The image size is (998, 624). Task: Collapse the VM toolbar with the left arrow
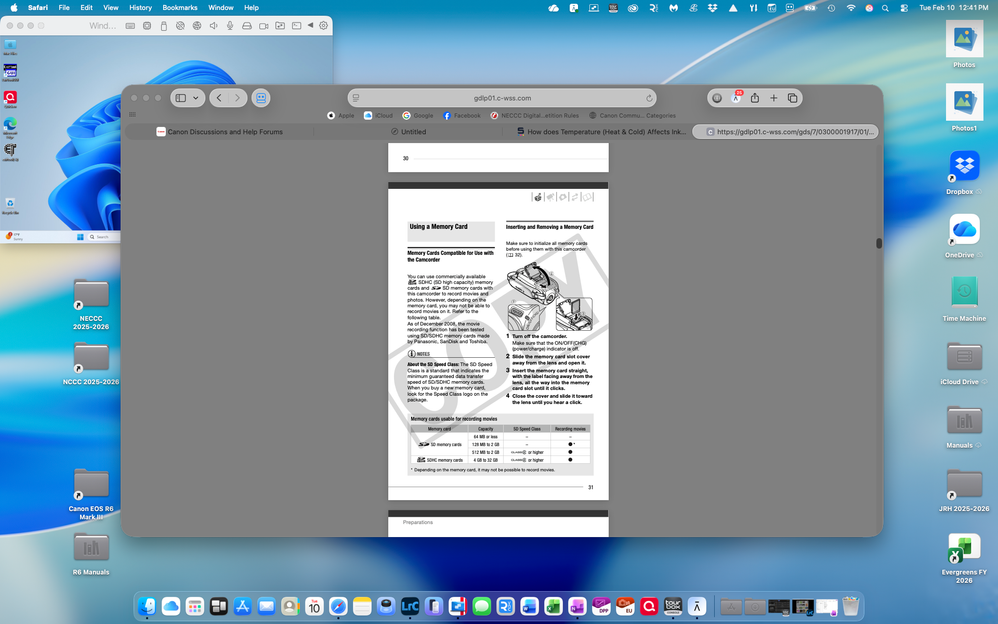coord(311,25)
